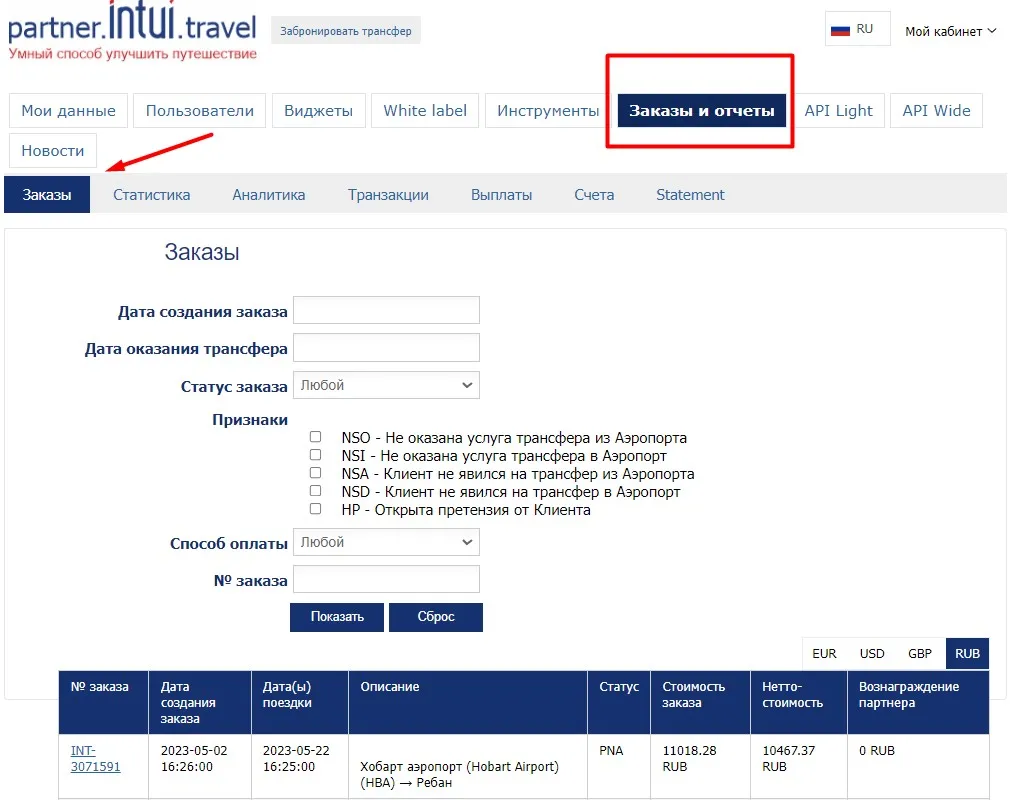This screenshot has height=800, width=1013.
Task: Click the Показать button
Action: 337,617
